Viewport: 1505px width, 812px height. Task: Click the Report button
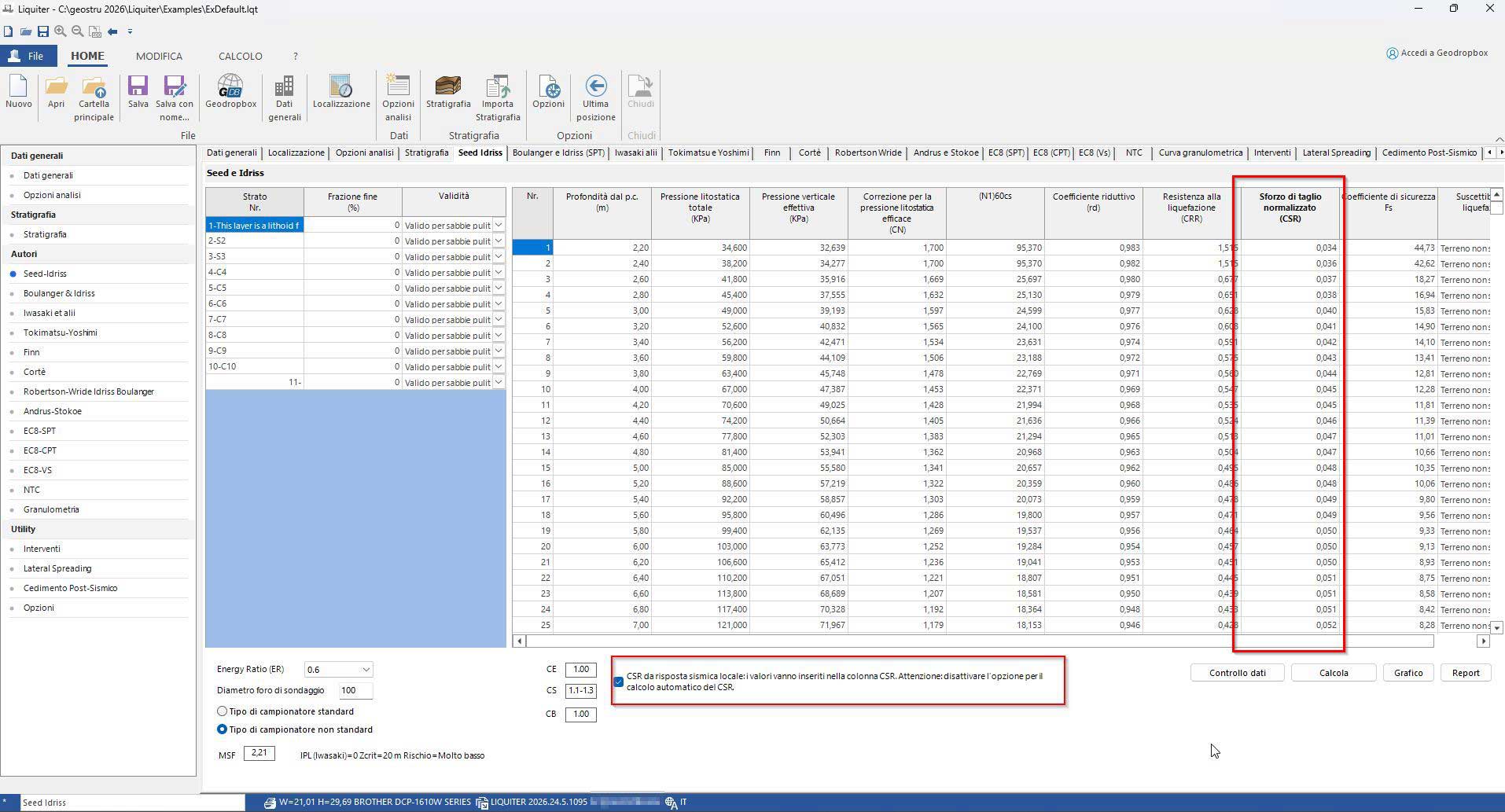[1465, 673]
